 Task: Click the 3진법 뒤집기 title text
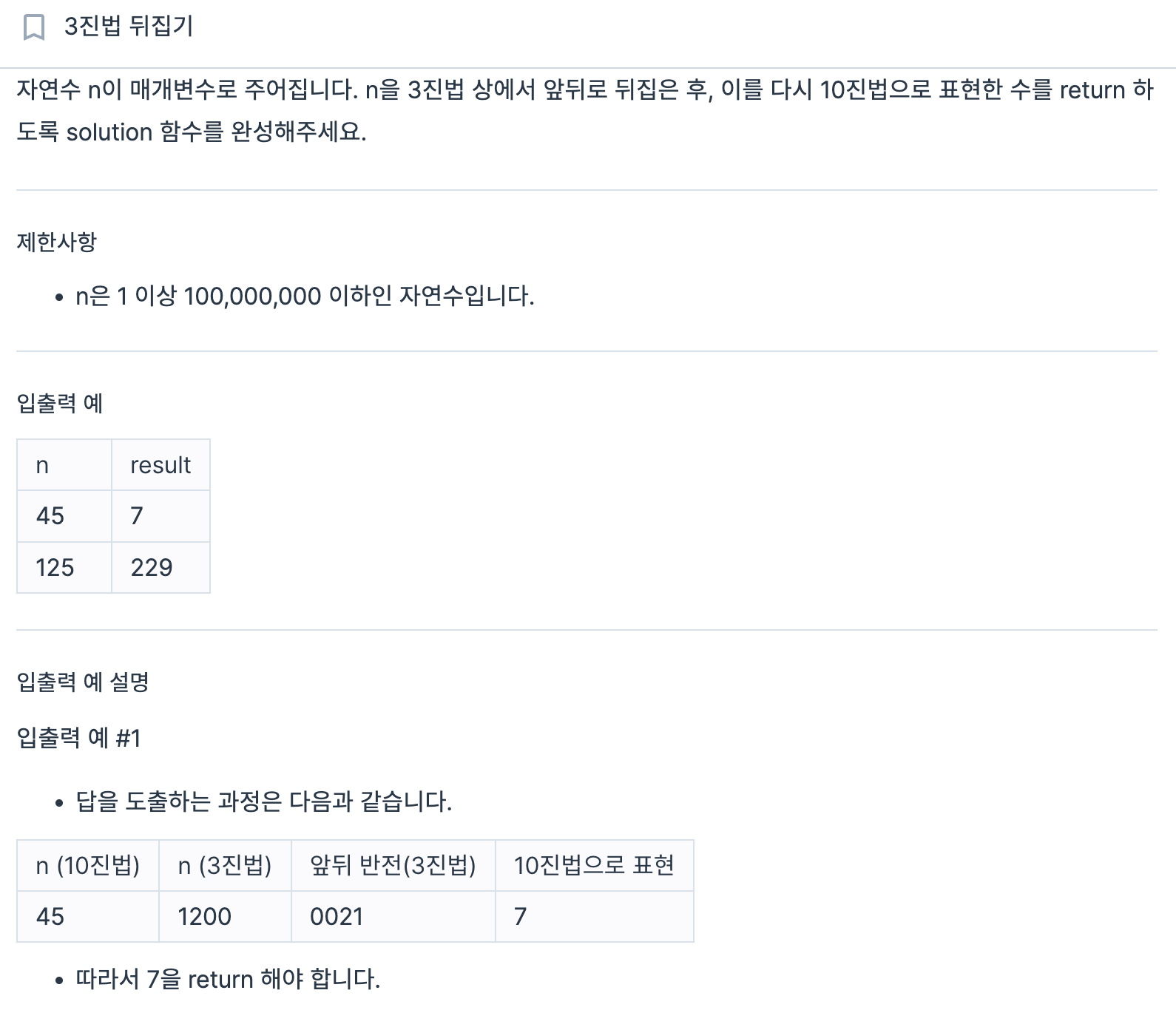point(129,26)
